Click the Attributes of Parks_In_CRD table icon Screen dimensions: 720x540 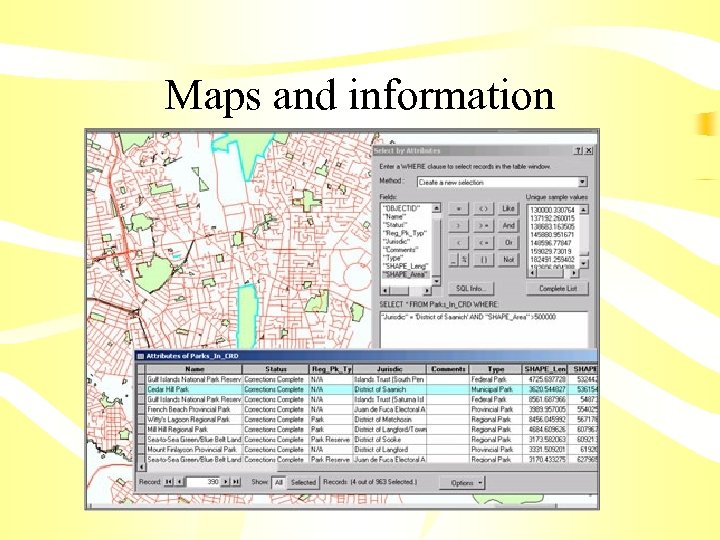(x=141, y=356)
